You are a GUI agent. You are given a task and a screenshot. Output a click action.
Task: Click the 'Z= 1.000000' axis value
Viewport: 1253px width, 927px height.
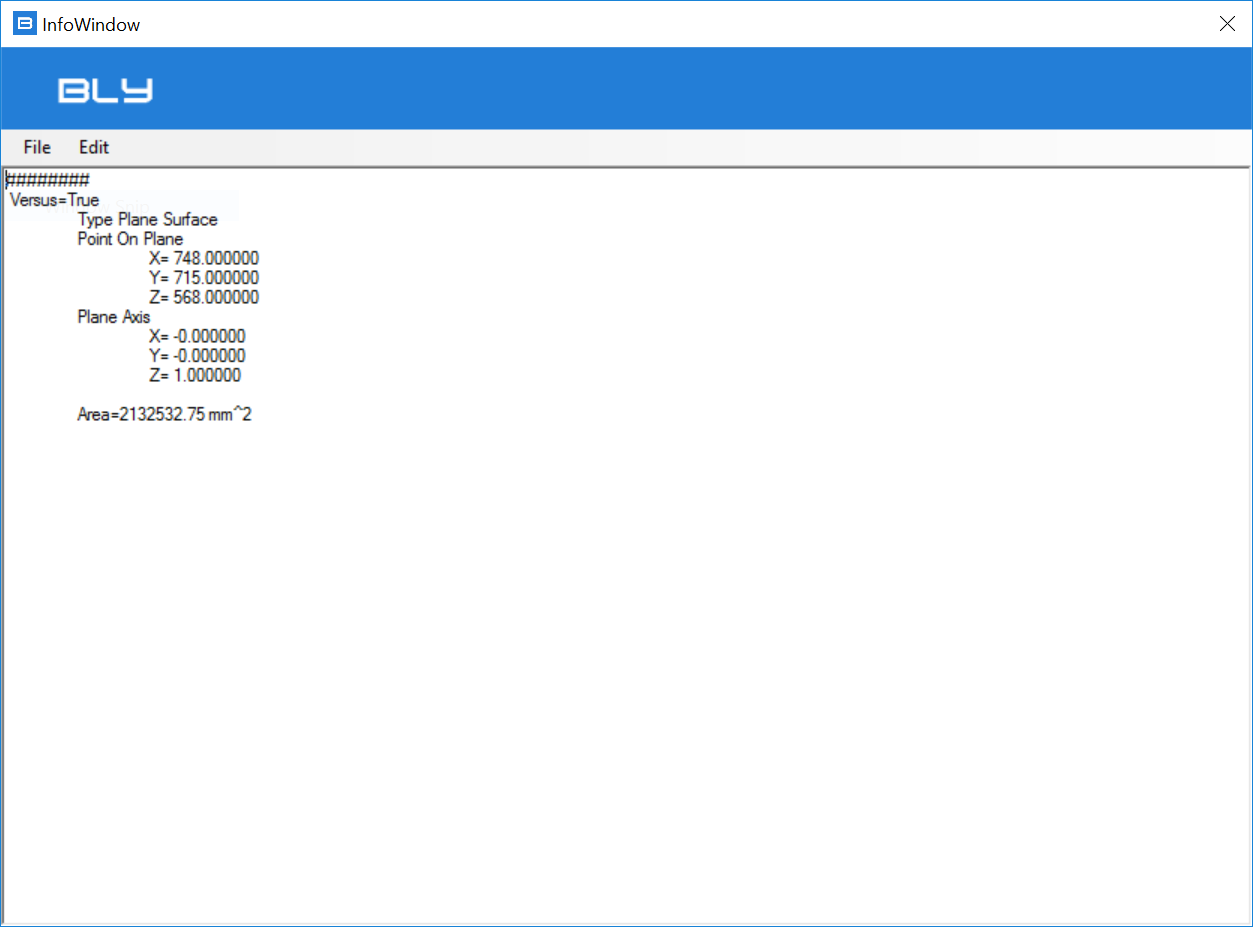click(195, 375)
